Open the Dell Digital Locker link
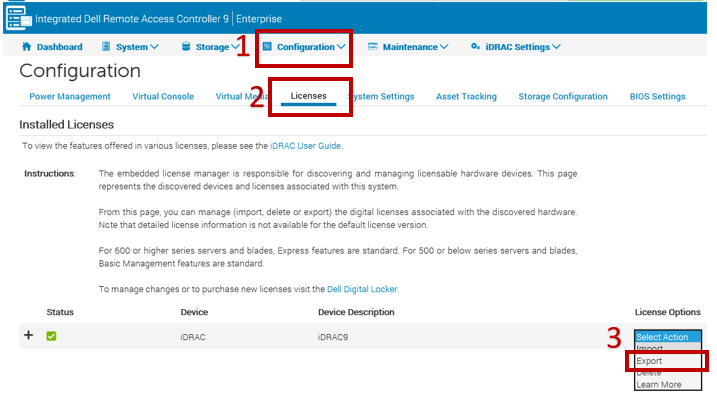 (x=362, y=289)
